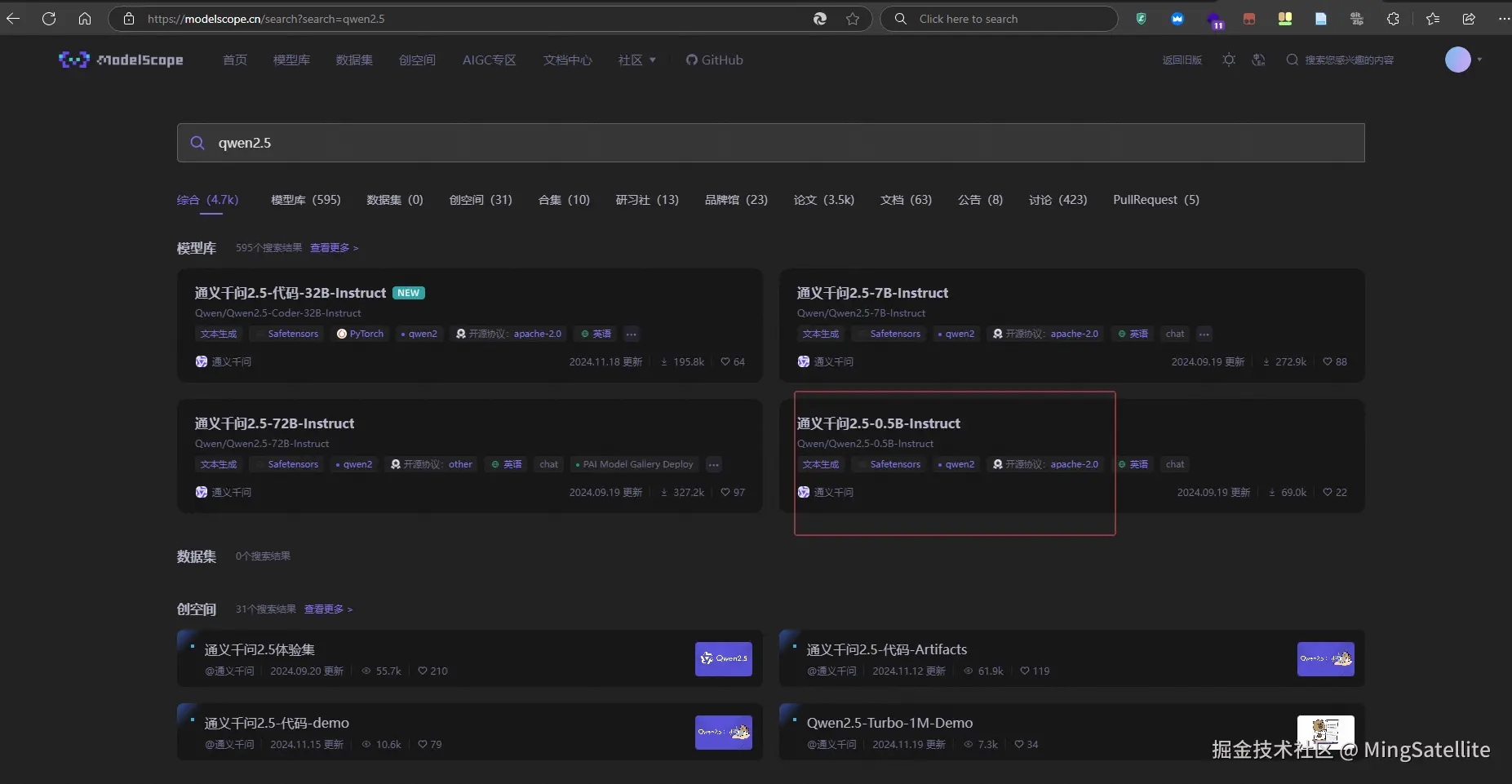Switch to the 研习社 (13) tab
This screenshot has height=784, width=1512.
click(647, 200)
